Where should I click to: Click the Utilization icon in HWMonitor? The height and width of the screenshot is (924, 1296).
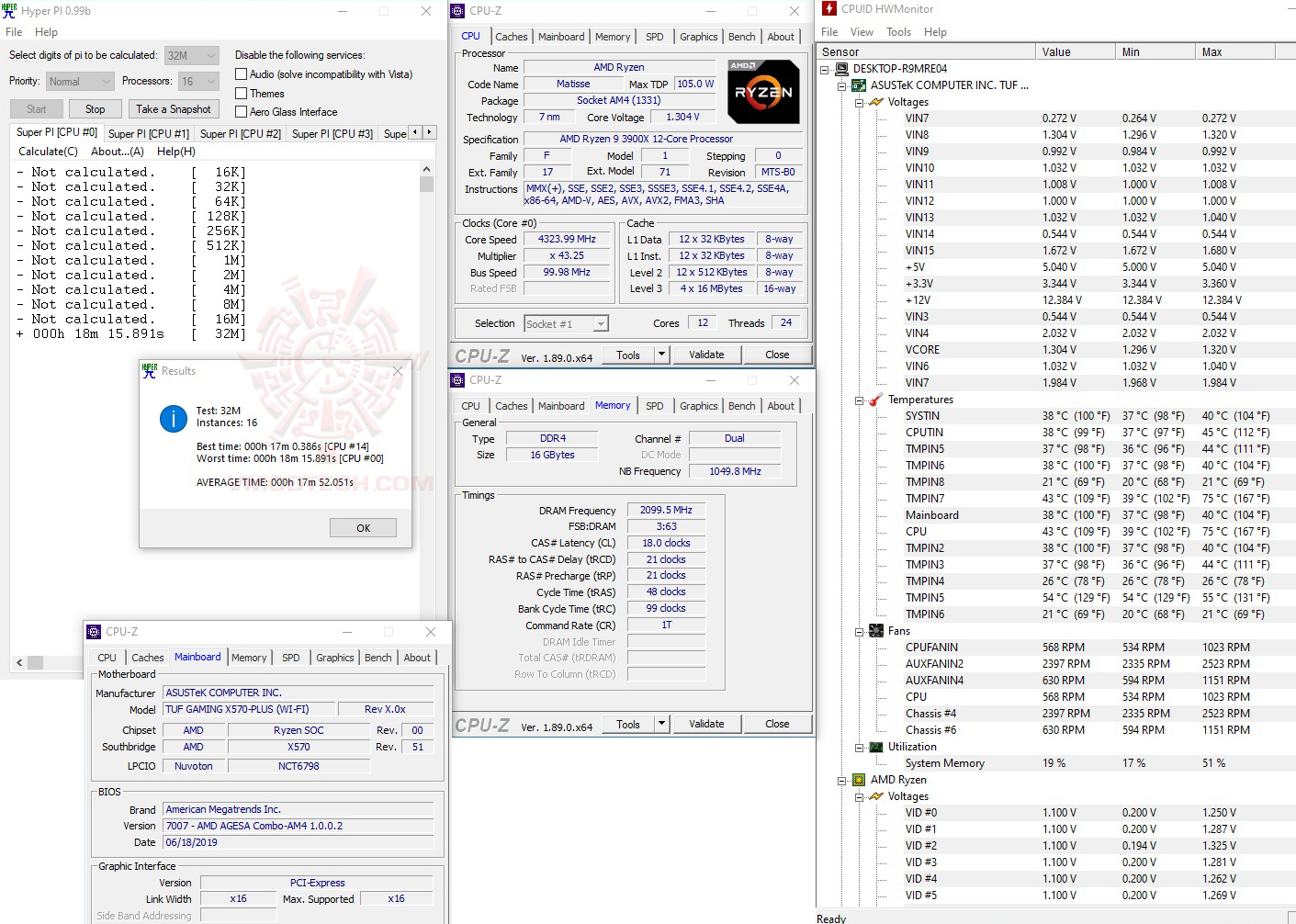(x=876, y=747)
